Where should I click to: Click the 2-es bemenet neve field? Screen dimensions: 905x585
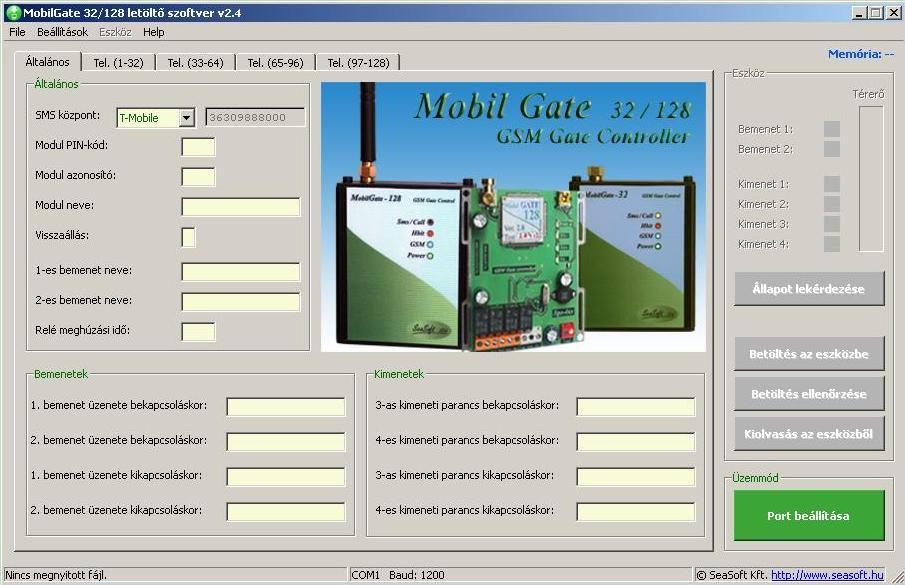[241, 302]
